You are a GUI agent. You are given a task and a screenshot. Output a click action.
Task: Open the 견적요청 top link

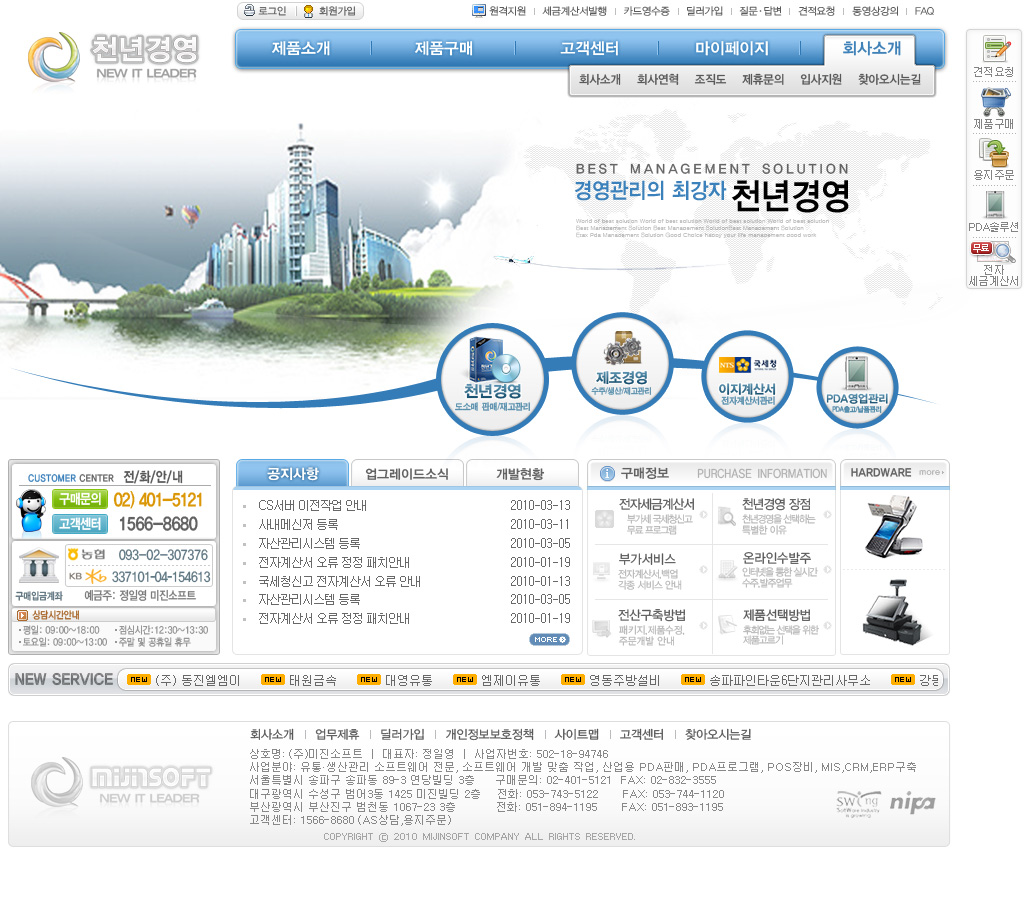(x=816, y=11)
